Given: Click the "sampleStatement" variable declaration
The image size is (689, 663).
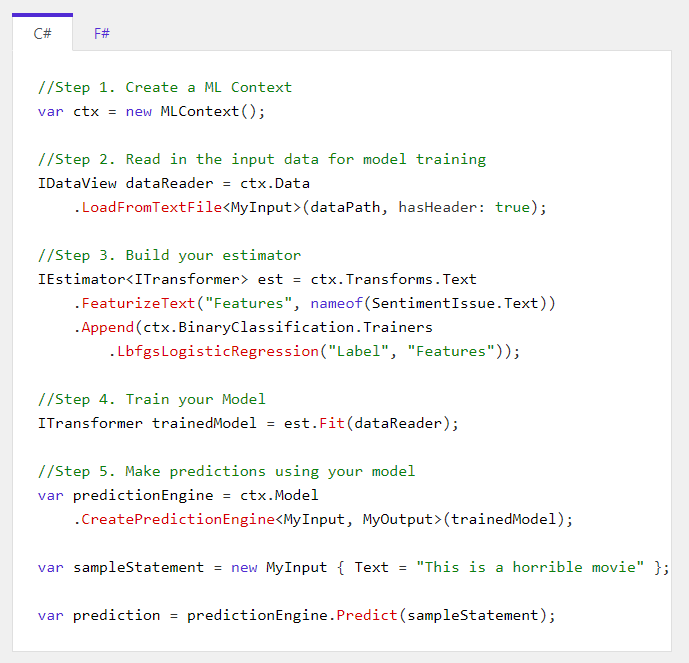Looking at the screenshot, I should (138, 567).
